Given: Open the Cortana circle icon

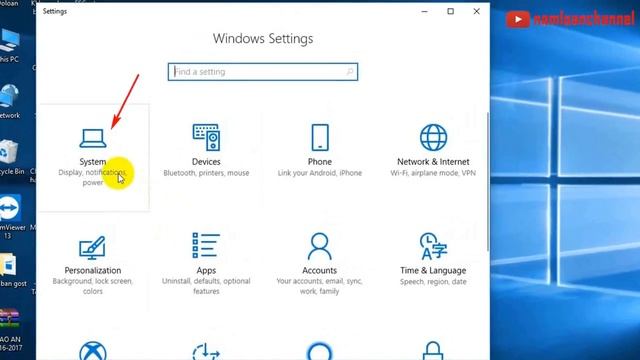Looking at the screenshot, I should tap(320, 351).
